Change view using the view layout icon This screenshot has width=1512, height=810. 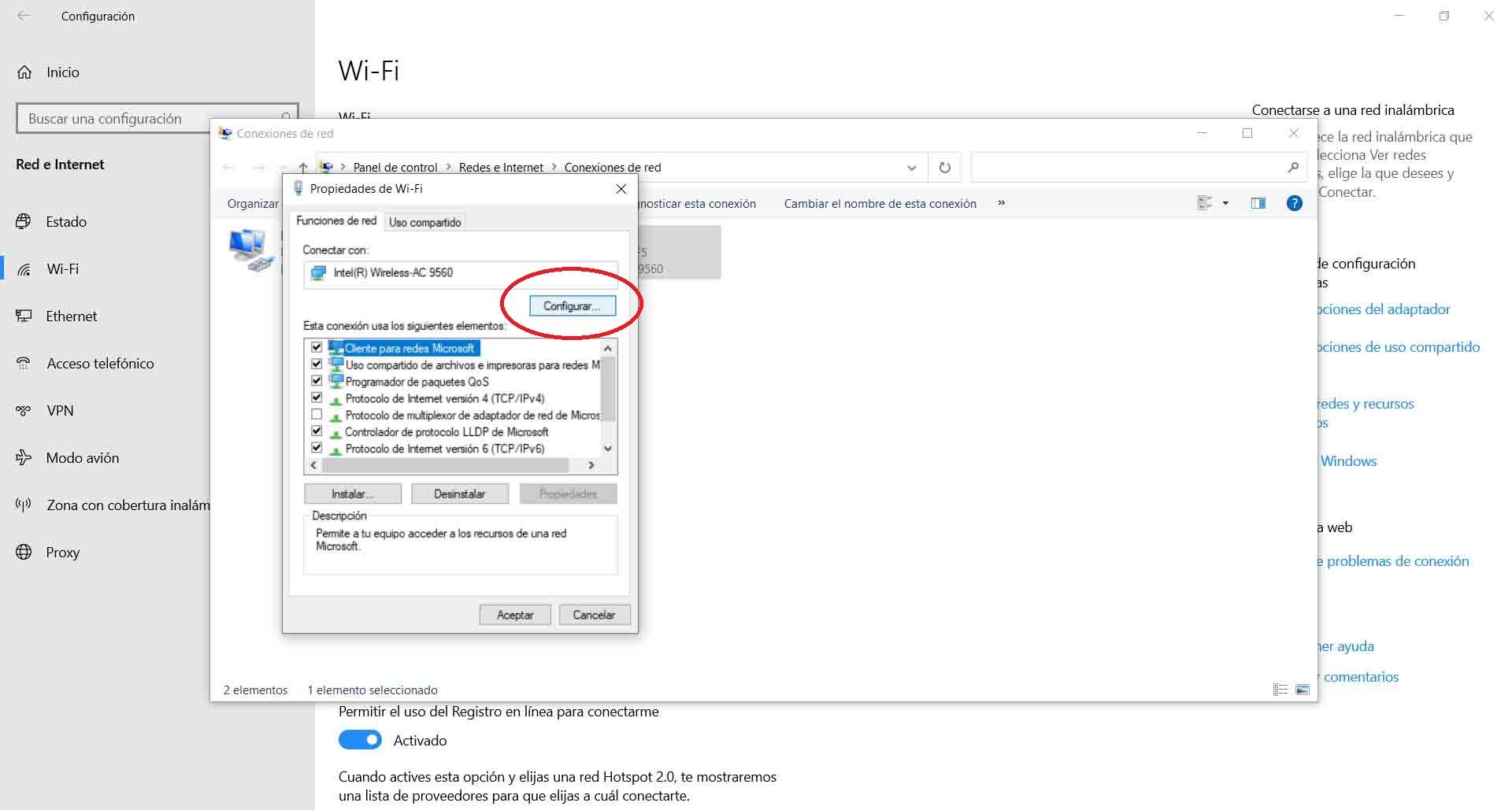[x=1204, y=203]
